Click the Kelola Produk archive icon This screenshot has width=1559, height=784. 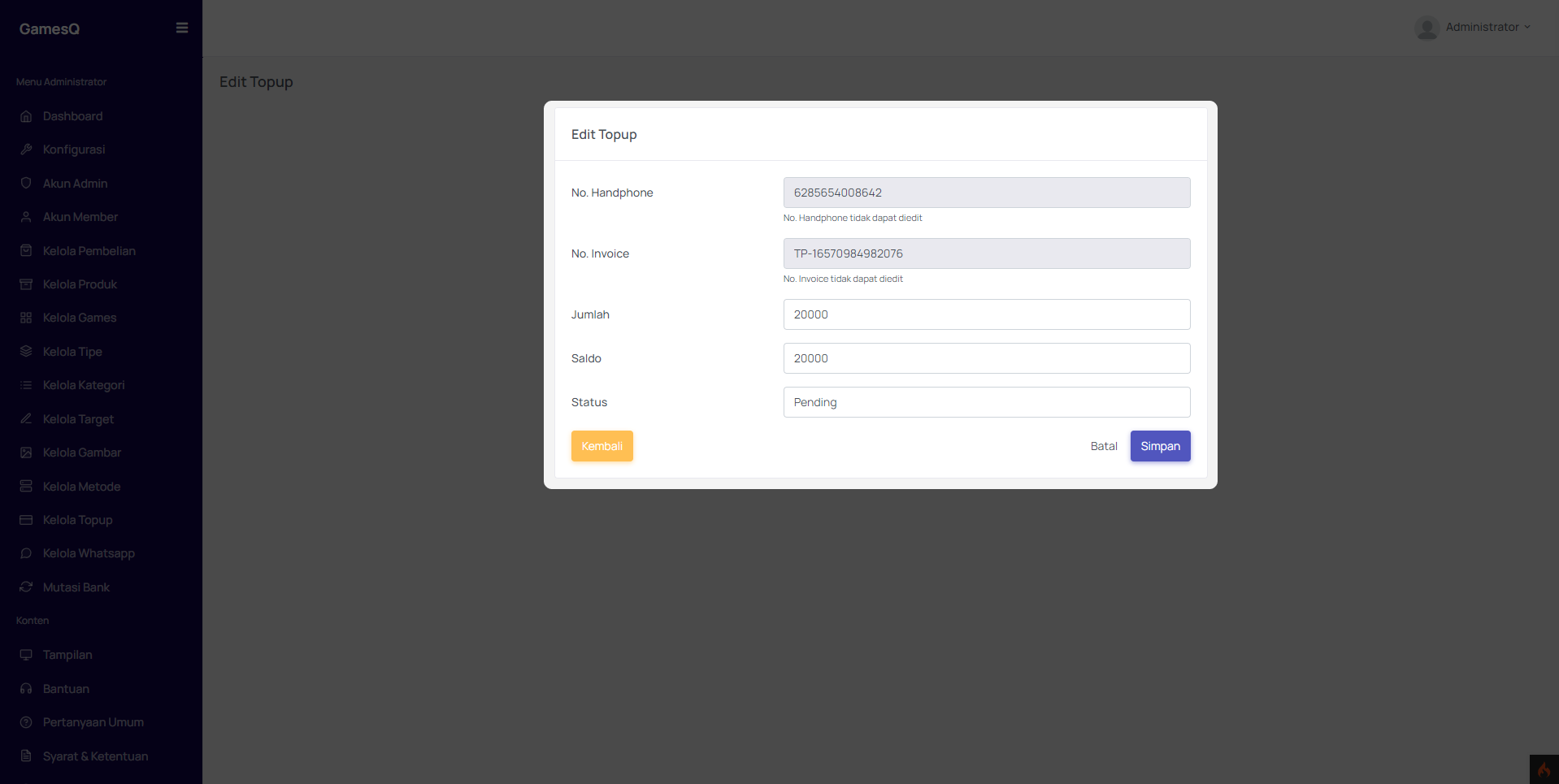point(26,284)
